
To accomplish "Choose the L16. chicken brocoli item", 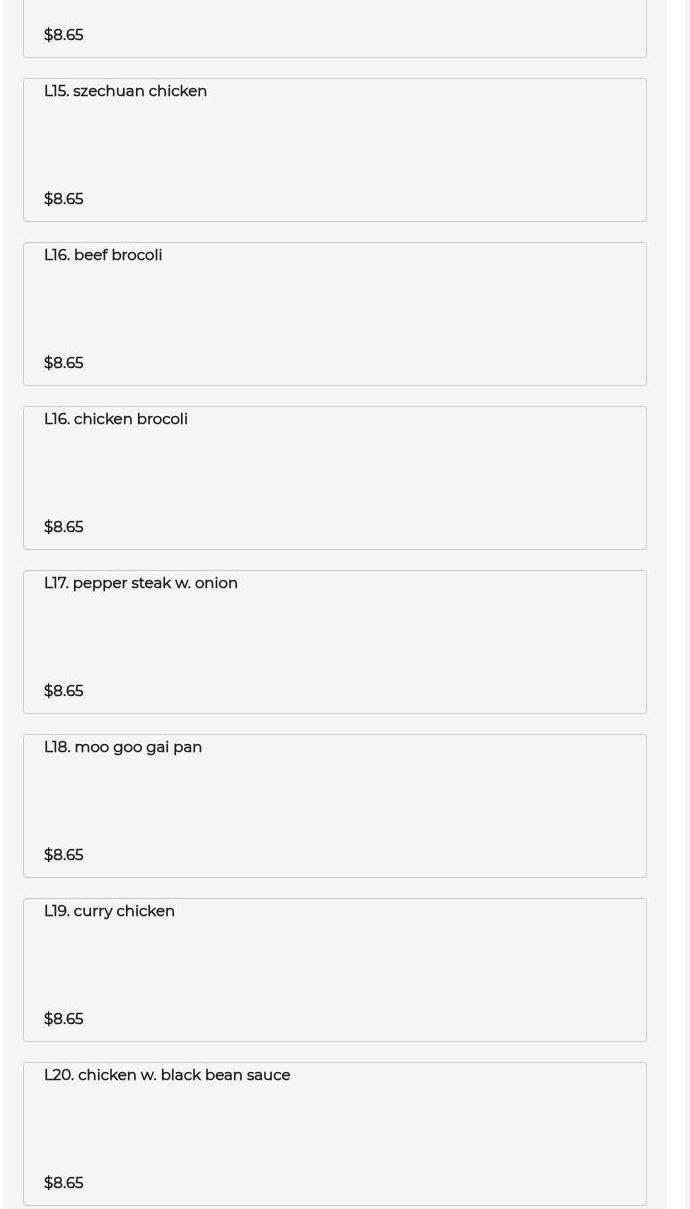I will pyautogui.click(x=335, y=478).
